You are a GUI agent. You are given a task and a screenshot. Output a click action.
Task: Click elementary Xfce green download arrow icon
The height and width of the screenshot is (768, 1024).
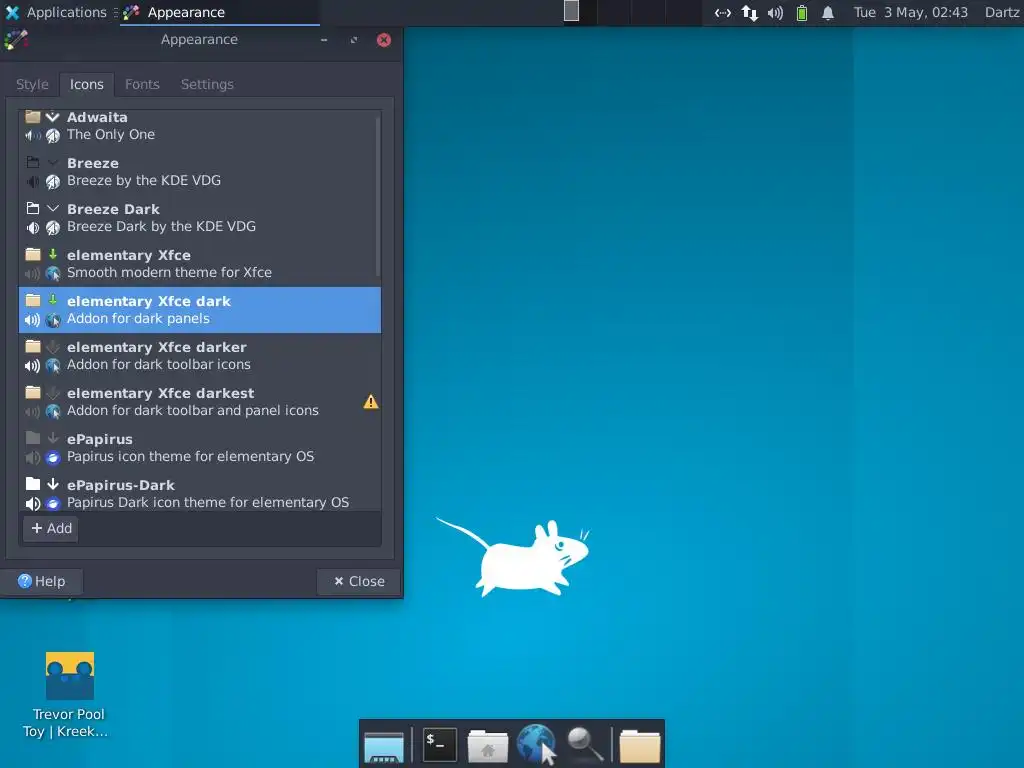click(53, 255)
